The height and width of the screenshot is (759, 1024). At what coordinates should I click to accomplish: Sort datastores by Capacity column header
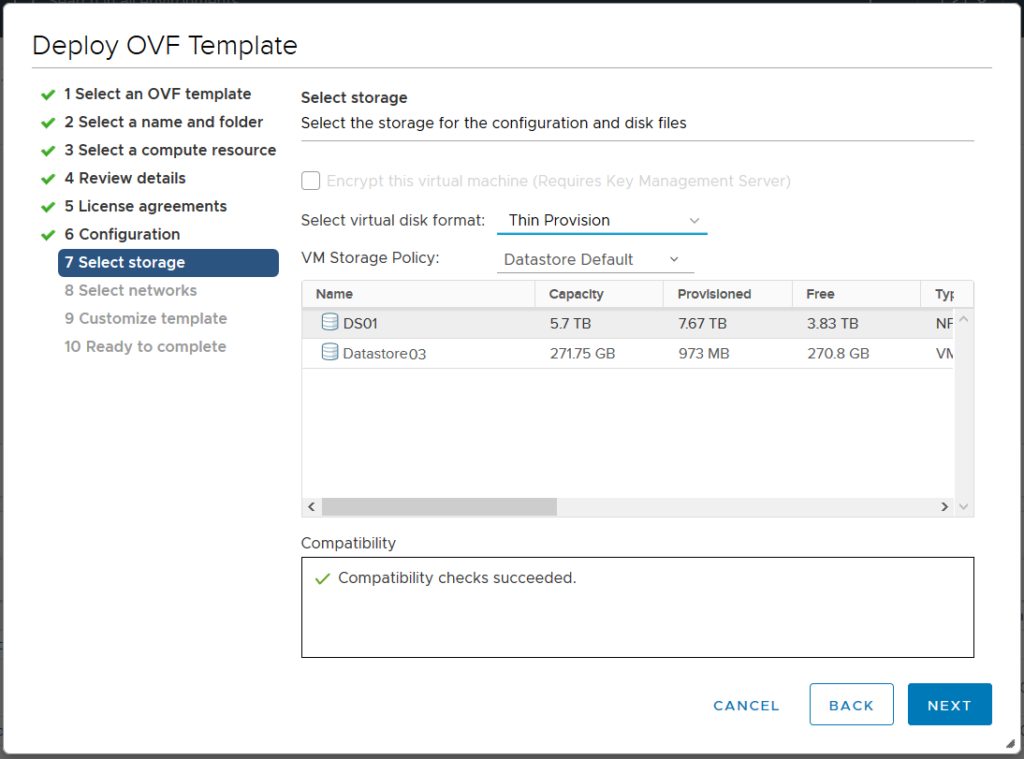[x=577, y=294]
